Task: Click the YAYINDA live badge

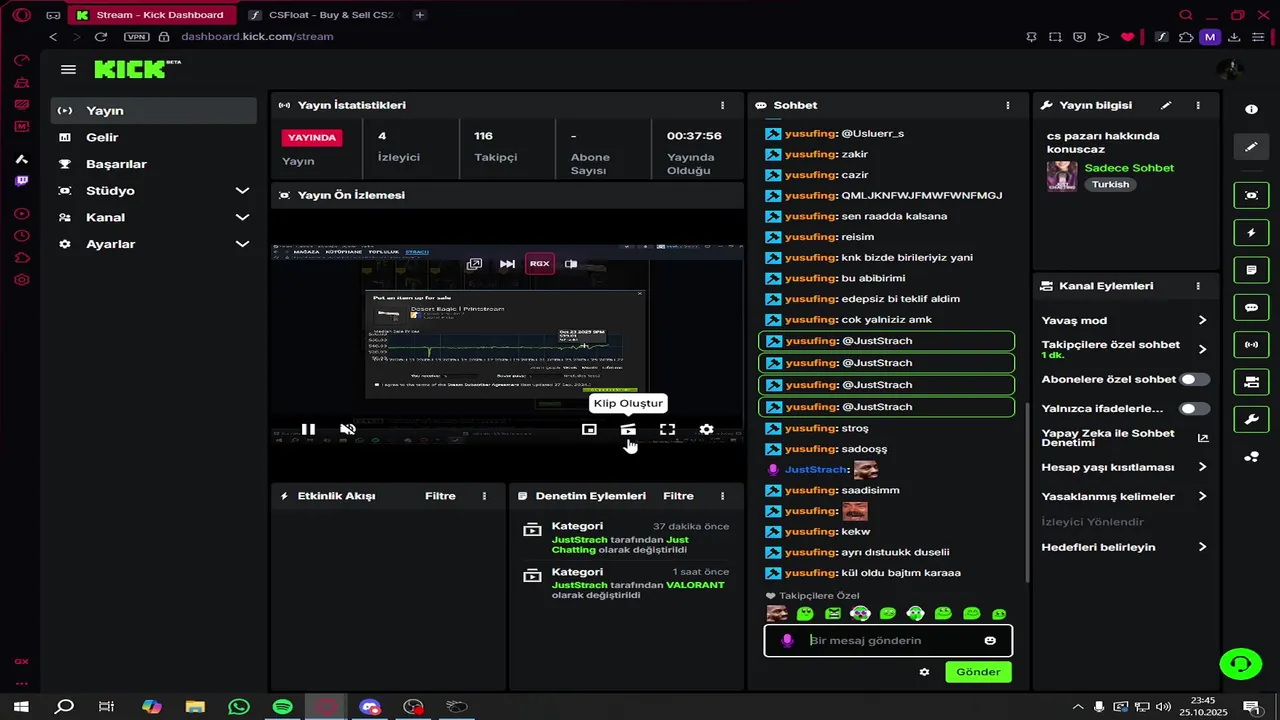Action: point(312,137)
